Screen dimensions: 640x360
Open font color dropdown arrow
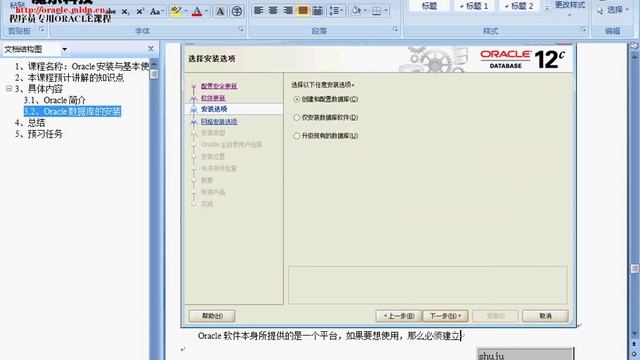(x=206, y=11)
